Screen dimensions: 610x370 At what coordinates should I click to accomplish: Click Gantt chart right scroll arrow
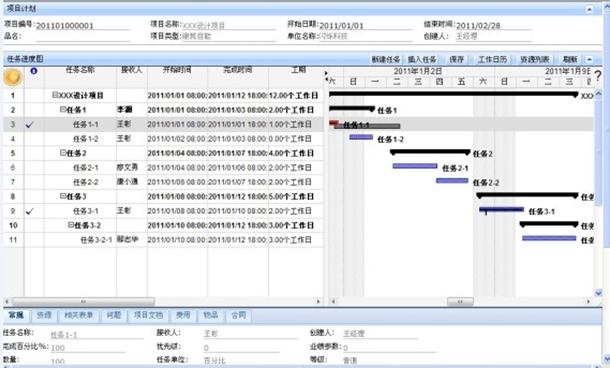pyautogui.click(x=588, y=302)
